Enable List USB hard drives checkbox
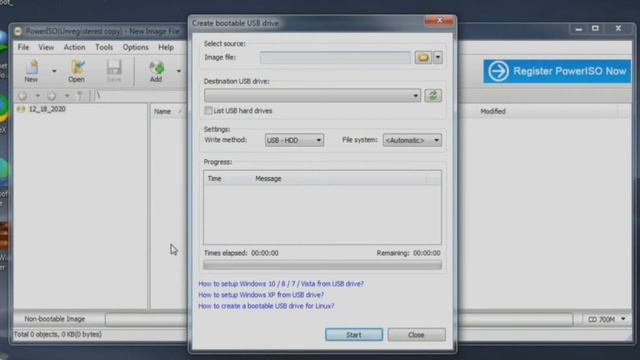The height and width of the screenshot is (360, 640). coord(208,111)
